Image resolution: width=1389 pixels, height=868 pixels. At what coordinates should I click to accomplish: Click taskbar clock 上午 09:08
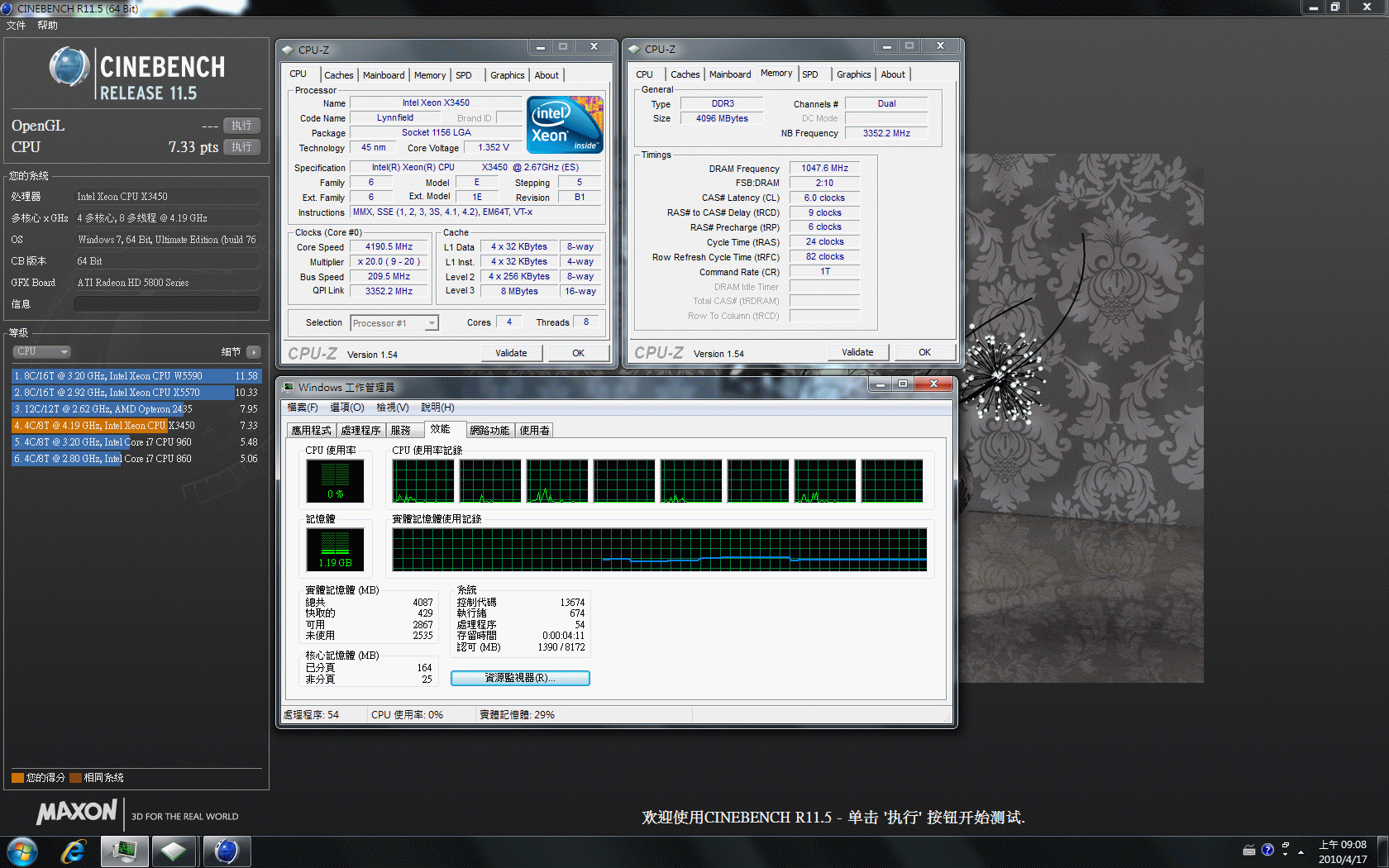[x=1343, y=845]
